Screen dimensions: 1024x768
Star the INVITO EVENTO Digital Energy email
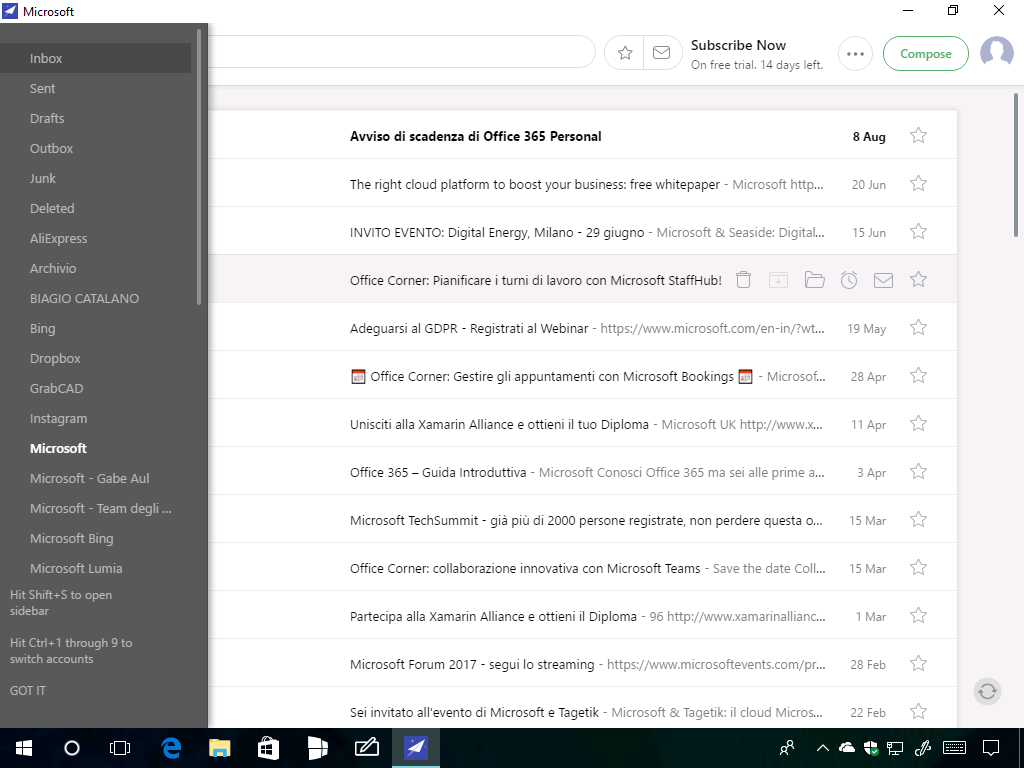coord(919,231)
